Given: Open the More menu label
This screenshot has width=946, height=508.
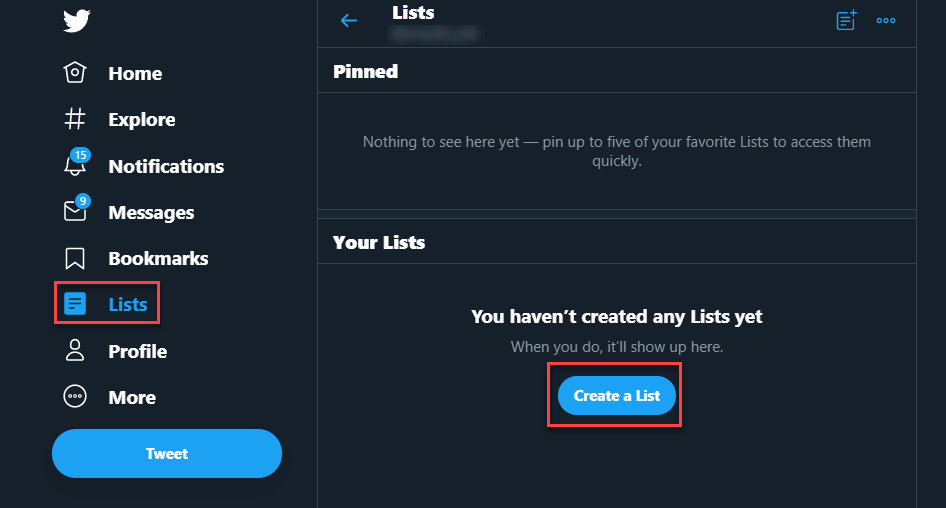Looking at the screenshot, I should click(132, 397).
